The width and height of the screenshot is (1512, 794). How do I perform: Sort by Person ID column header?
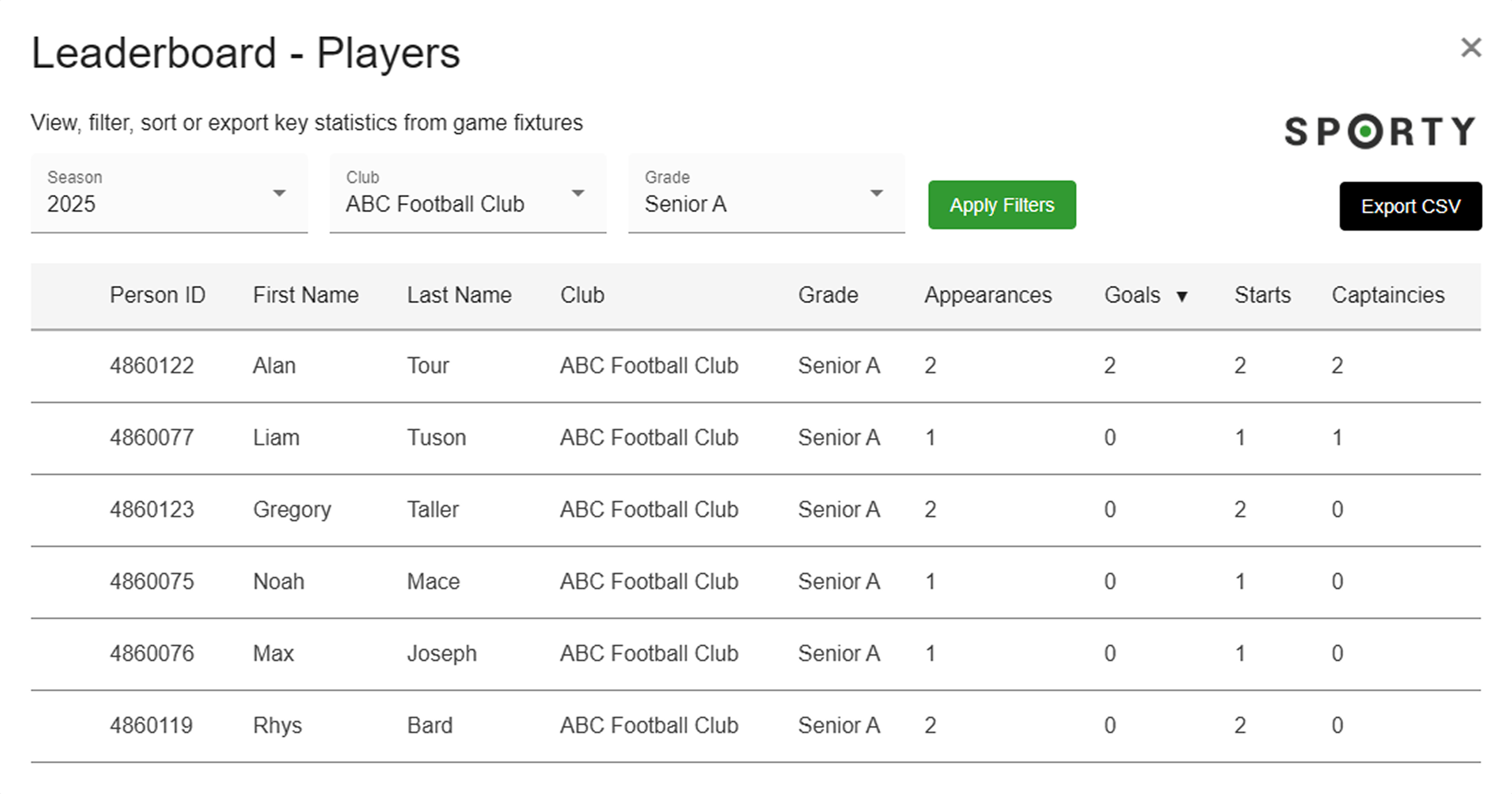[x=157, y=295]
